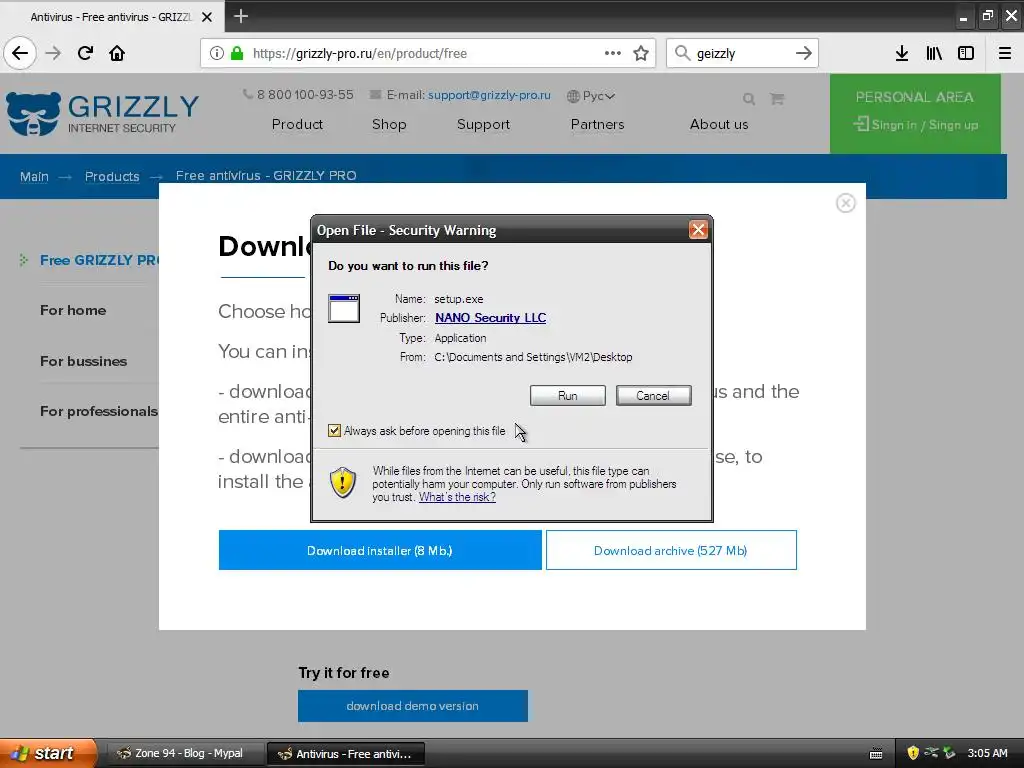Open the page actions three-dots menu
Image resolution: width=1024 pixels, height=768 pixels.
pyautogui.click(x=613, y=53)
